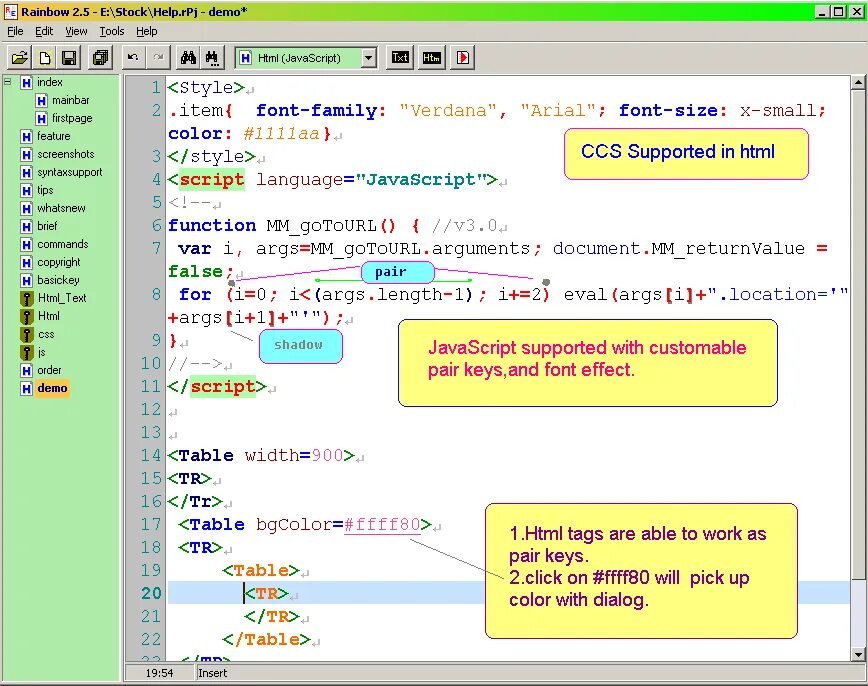Image resolution: width=868 pixels, height=686 pixels.
Task: Open the Html_Text key item
Action: point(62,298)
